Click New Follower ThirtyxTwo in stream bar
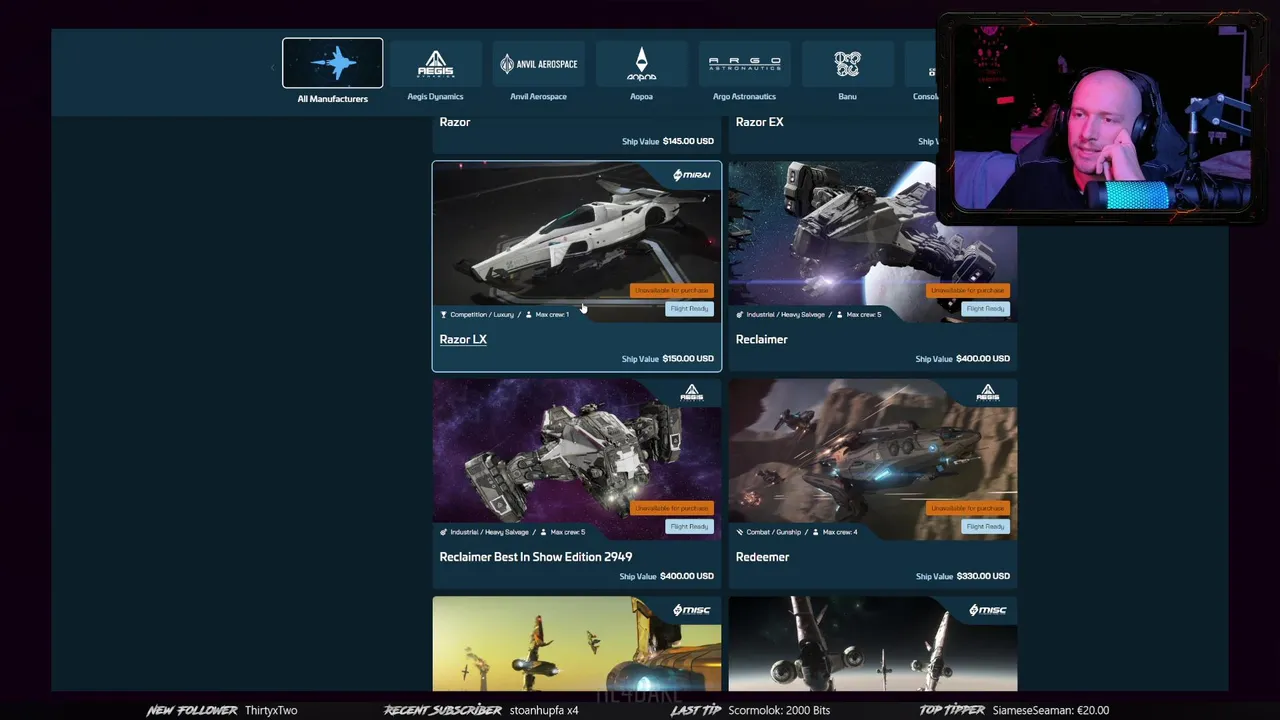 pos(222,710)
